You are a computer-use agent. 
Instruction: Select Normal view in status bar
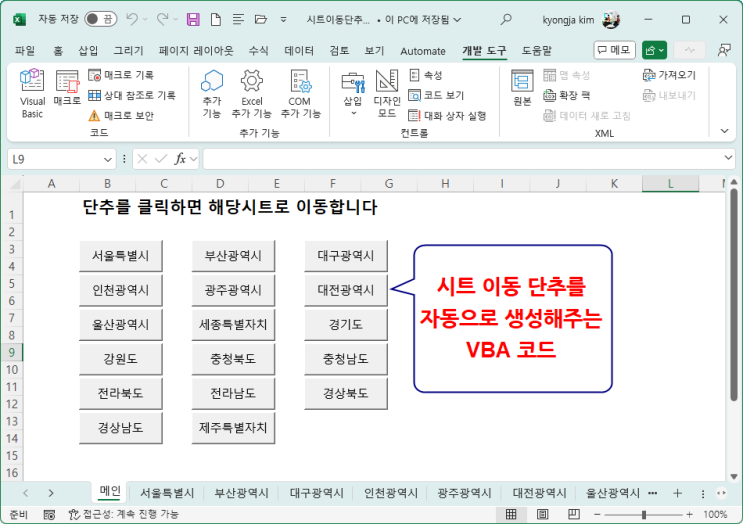coord(511,514)
